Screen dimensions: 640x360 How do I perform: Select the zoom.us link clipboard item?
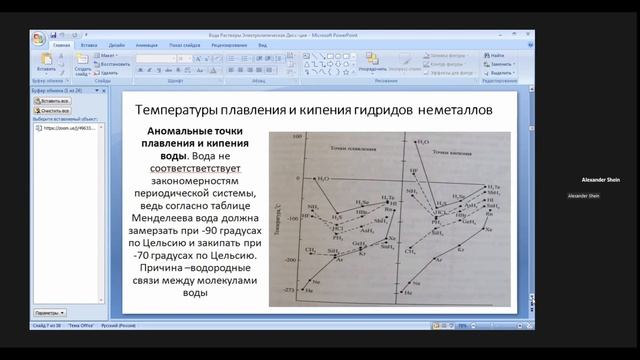[66, 128]
